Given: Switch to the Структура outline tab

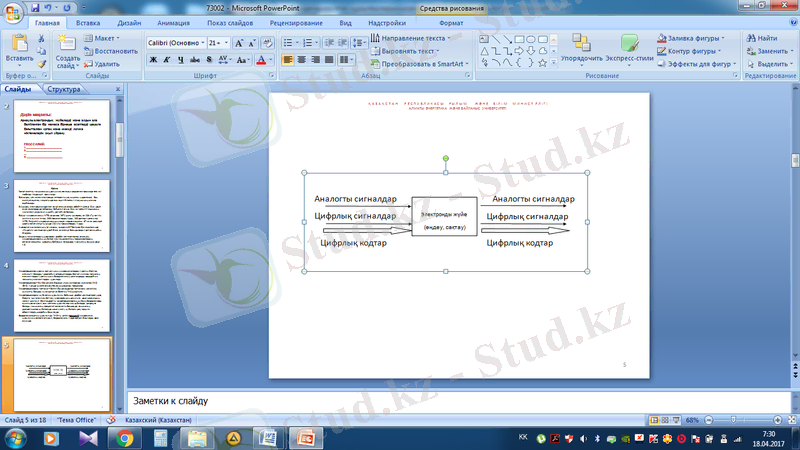Looking at the screenshot, I should pos(63,90).
